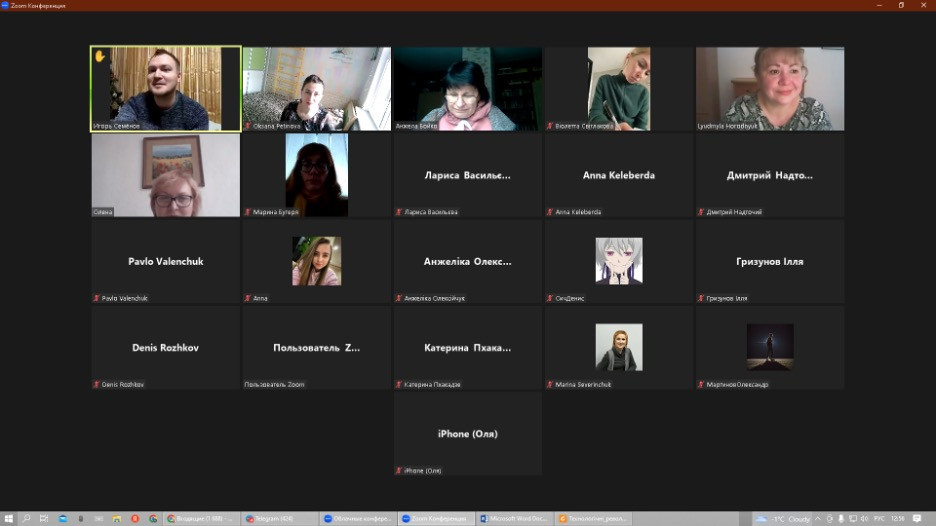936x526 pixels.
Task: Click МартиновОлександр's dark profile picture
Action: pyautogui.click(x=770, y=347)
